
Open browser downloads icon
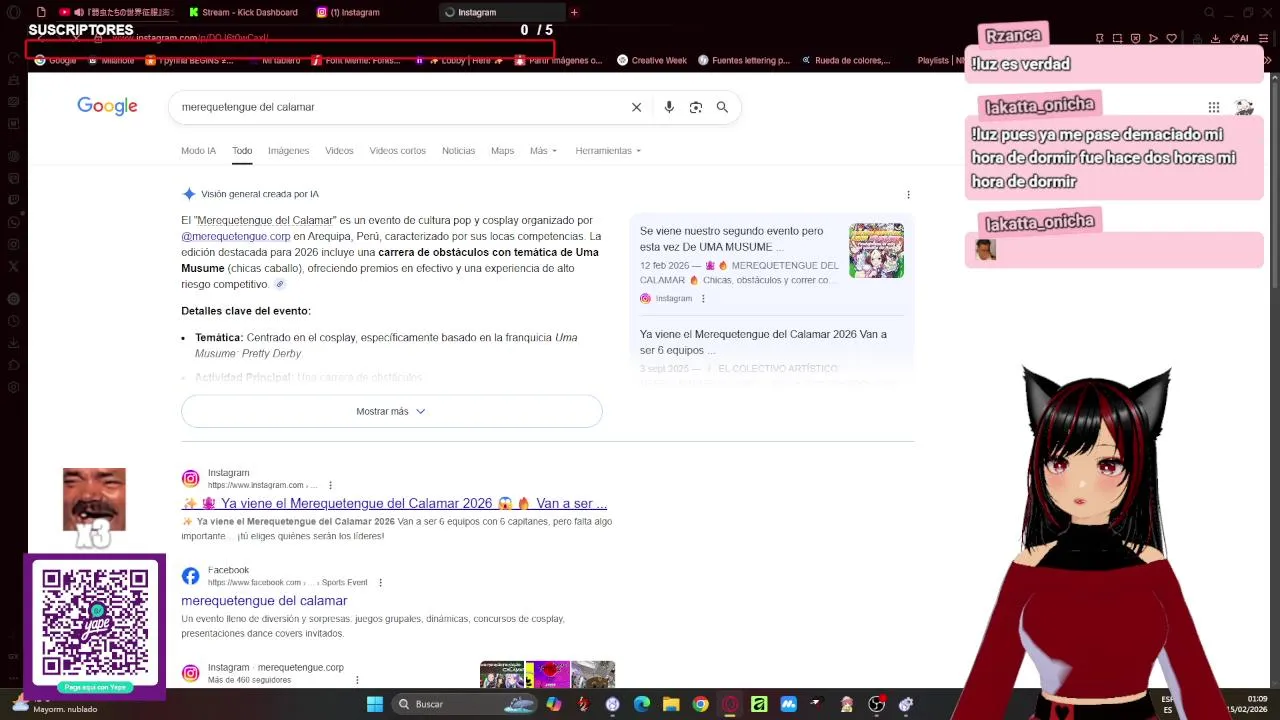pos(1215,38)
